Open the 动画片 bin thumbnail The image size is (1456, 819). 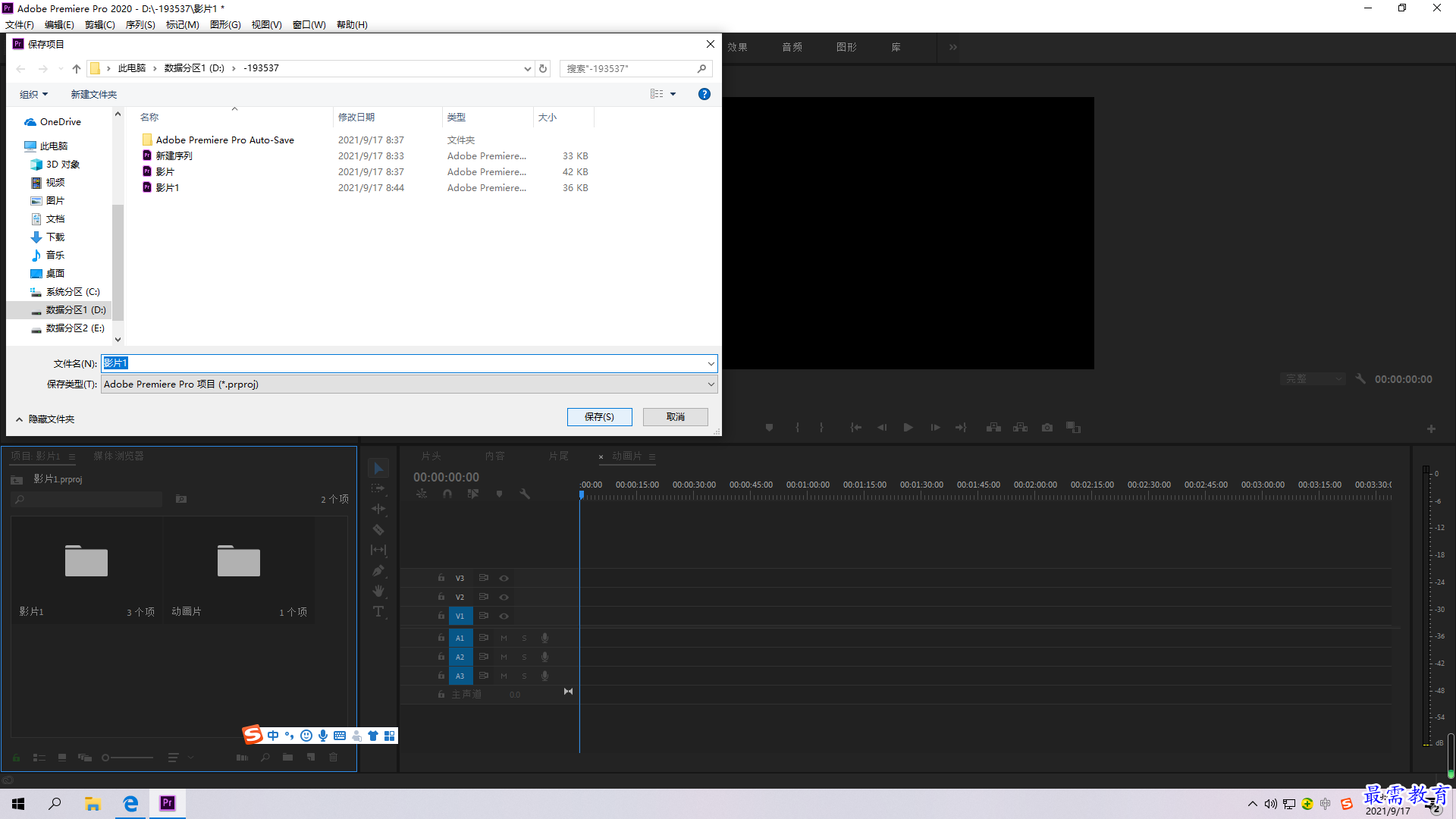[x=238, y=561]
